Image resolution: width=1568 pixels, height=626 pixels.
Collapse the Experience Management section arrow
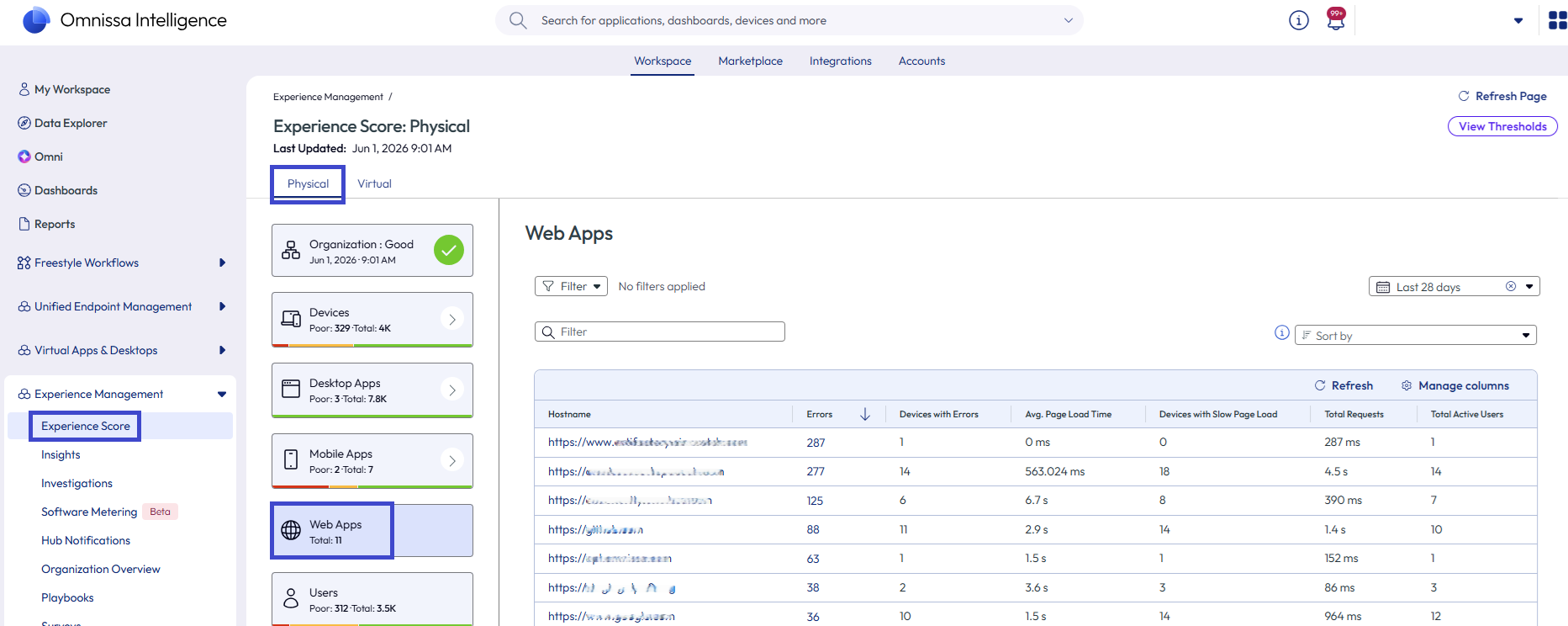[x=222, y=394]
